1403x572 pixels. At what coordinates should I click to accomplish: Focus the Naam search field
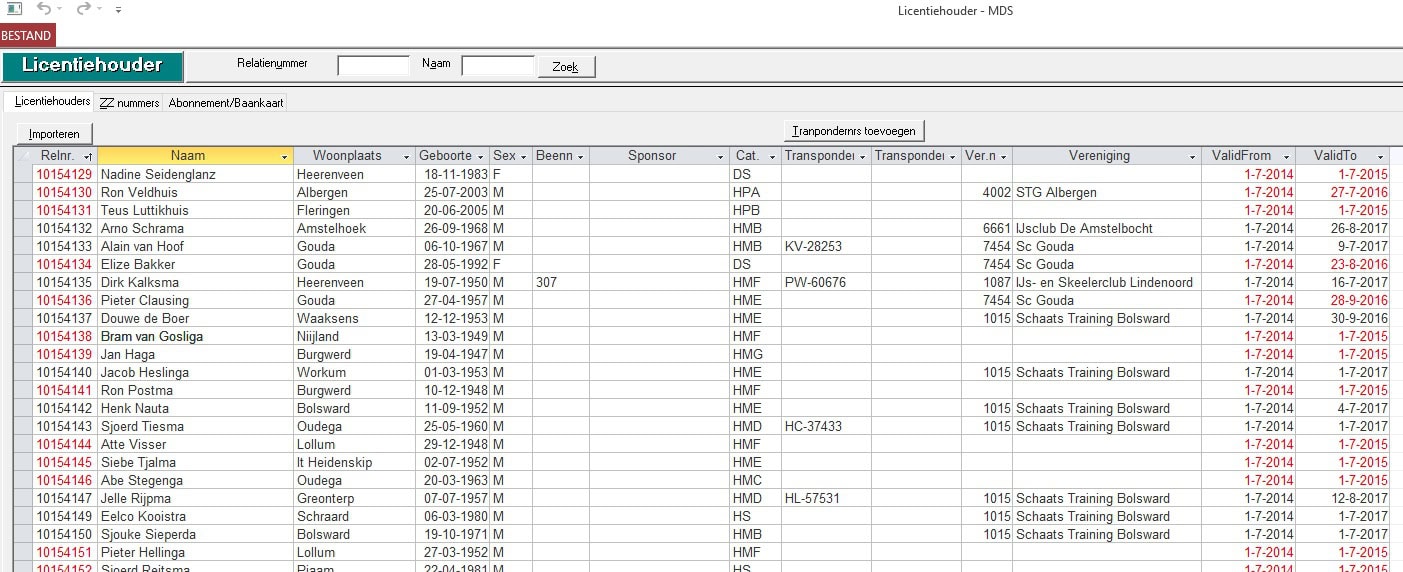pos(497,66)
